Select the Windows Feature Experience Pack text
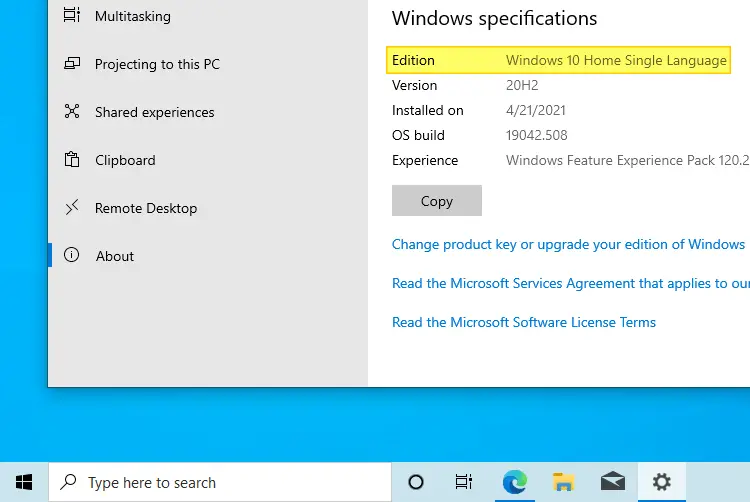 pos(628,160)
